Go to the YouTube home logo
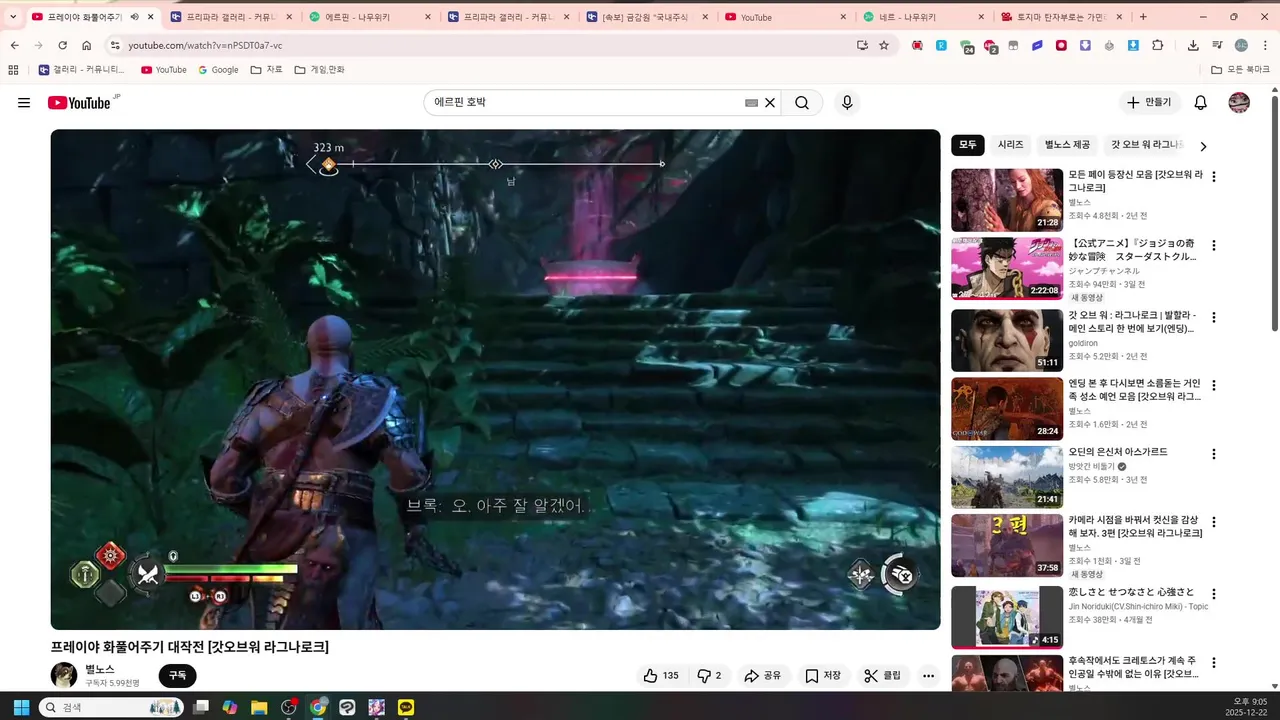The image size is (1280, 720). [x=79, y=103]
